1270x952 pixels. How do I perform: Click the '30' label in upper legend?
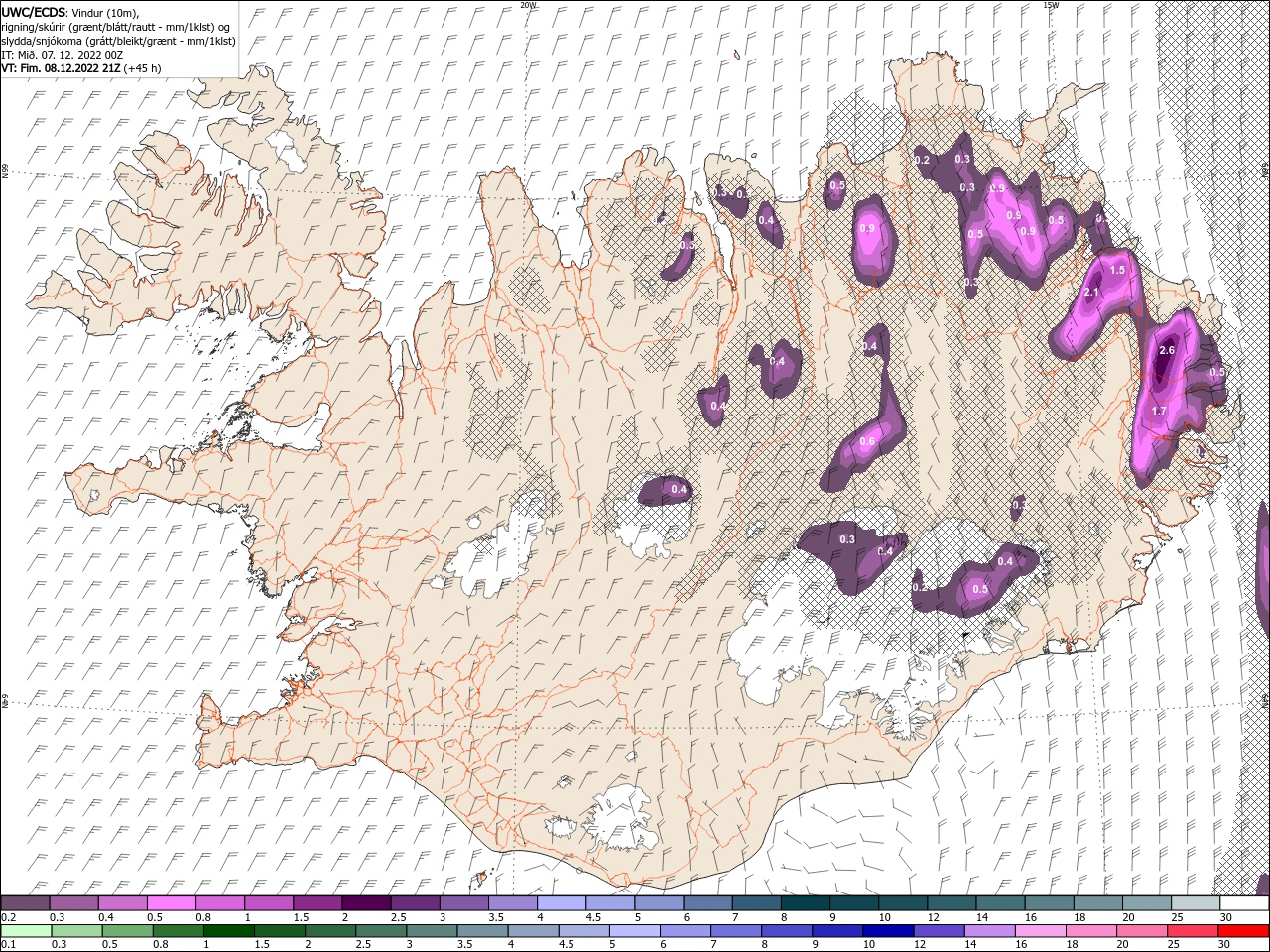coord(1225,917)
